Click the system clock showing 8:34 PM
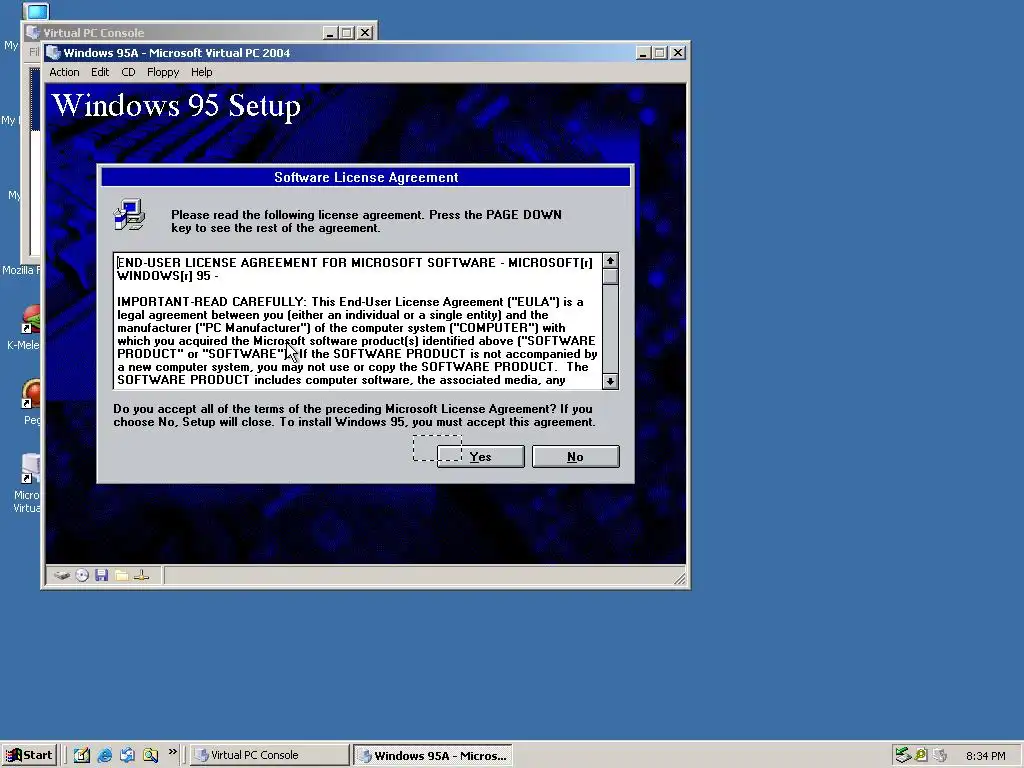This screenshot has height=768, width=1024. 985,756
